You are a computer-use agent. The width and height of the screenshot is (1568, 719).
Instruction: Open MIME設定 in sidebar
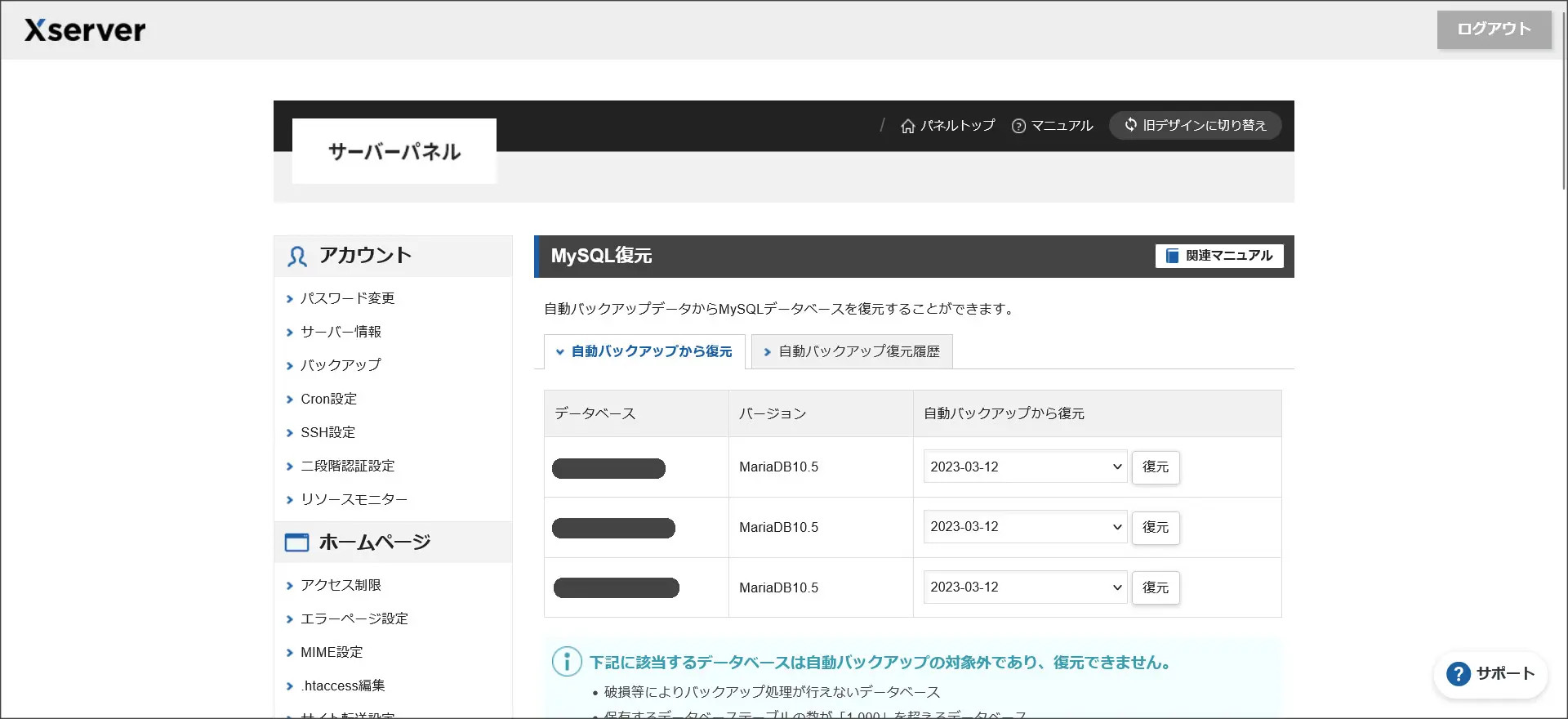coord(332,653)
